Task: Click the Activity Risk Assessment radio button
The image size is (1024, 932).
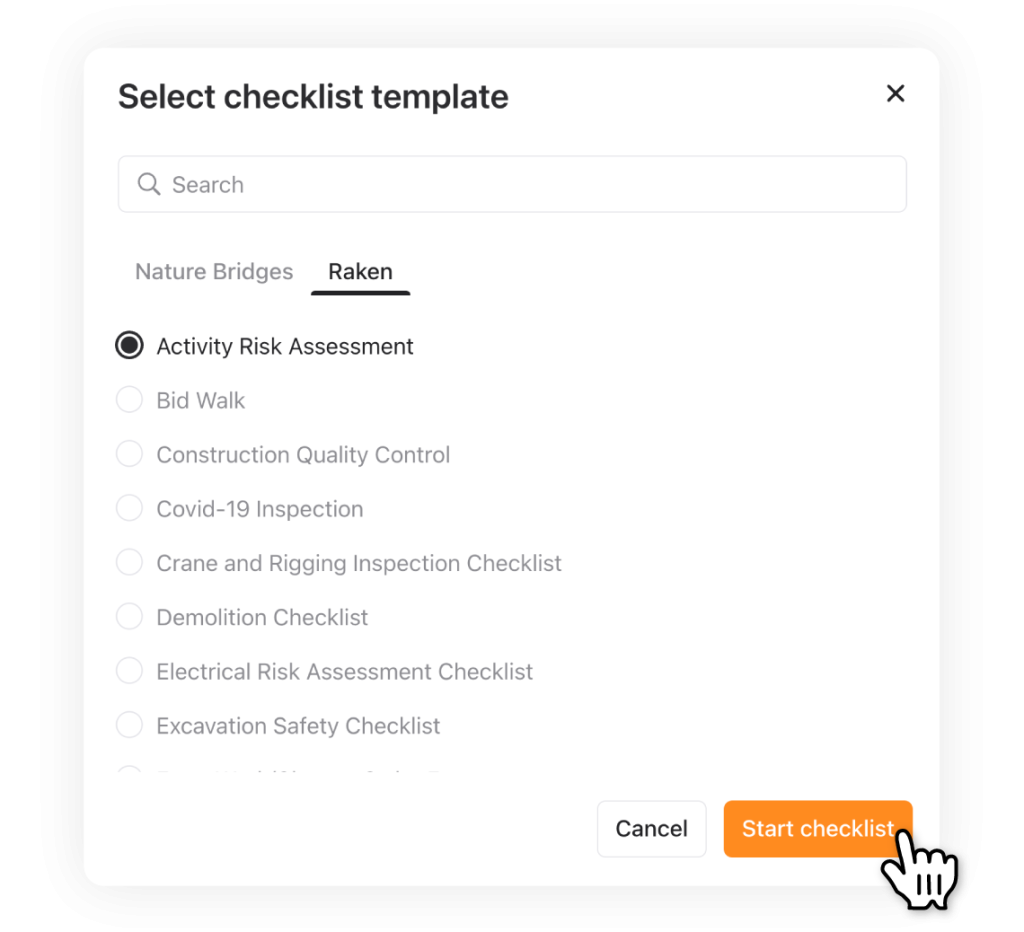Action: point(129,346)
